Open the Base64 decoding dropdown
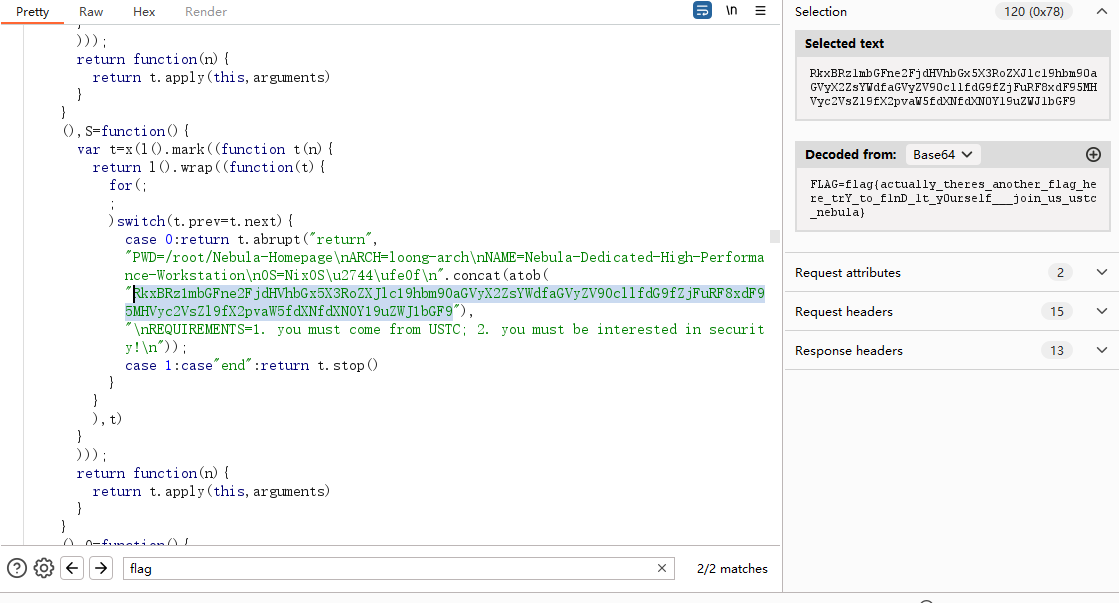This screenshot has height=603, width=1119. [942, 155]
